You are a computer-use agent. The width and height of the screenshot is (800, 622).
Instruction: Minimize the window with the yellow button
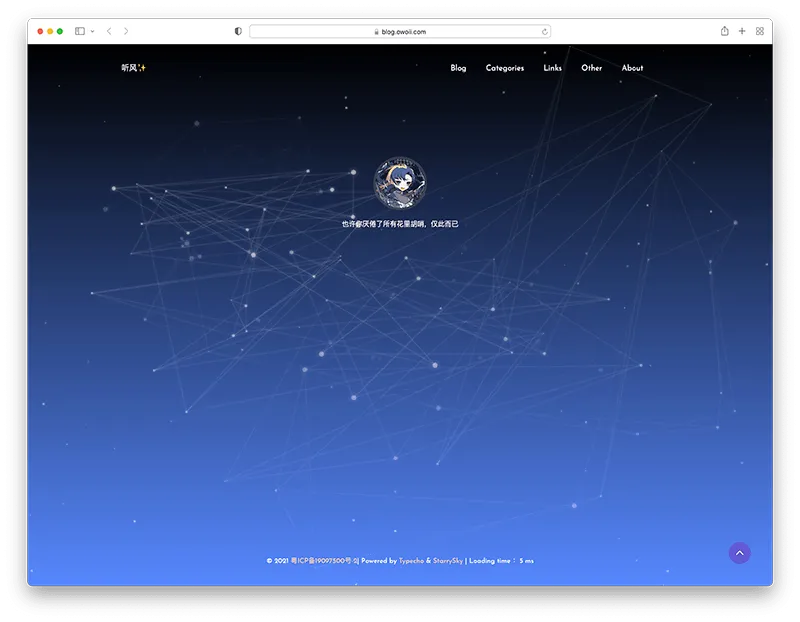point(50,32)
